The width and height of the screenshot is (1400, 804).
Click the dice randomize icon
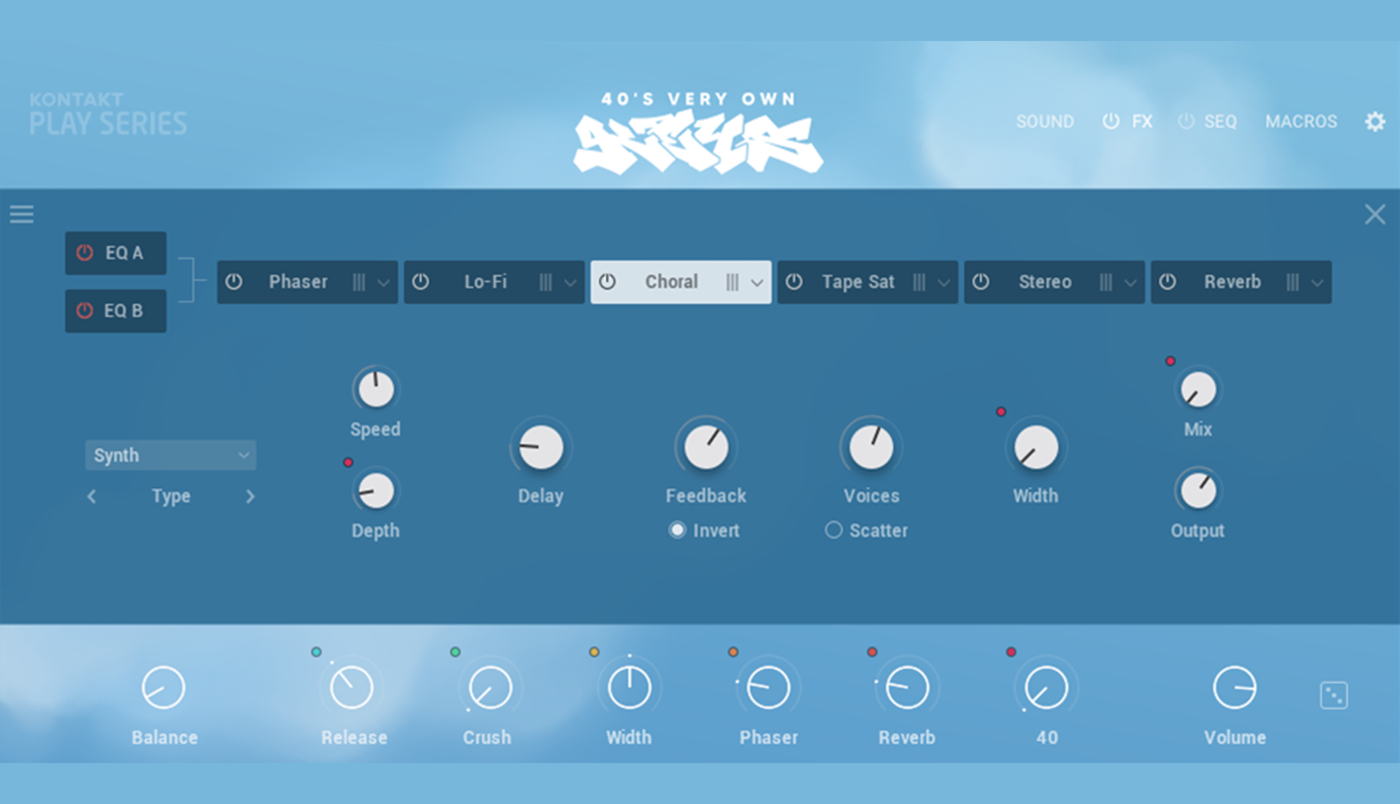(x=1334, y=695)
